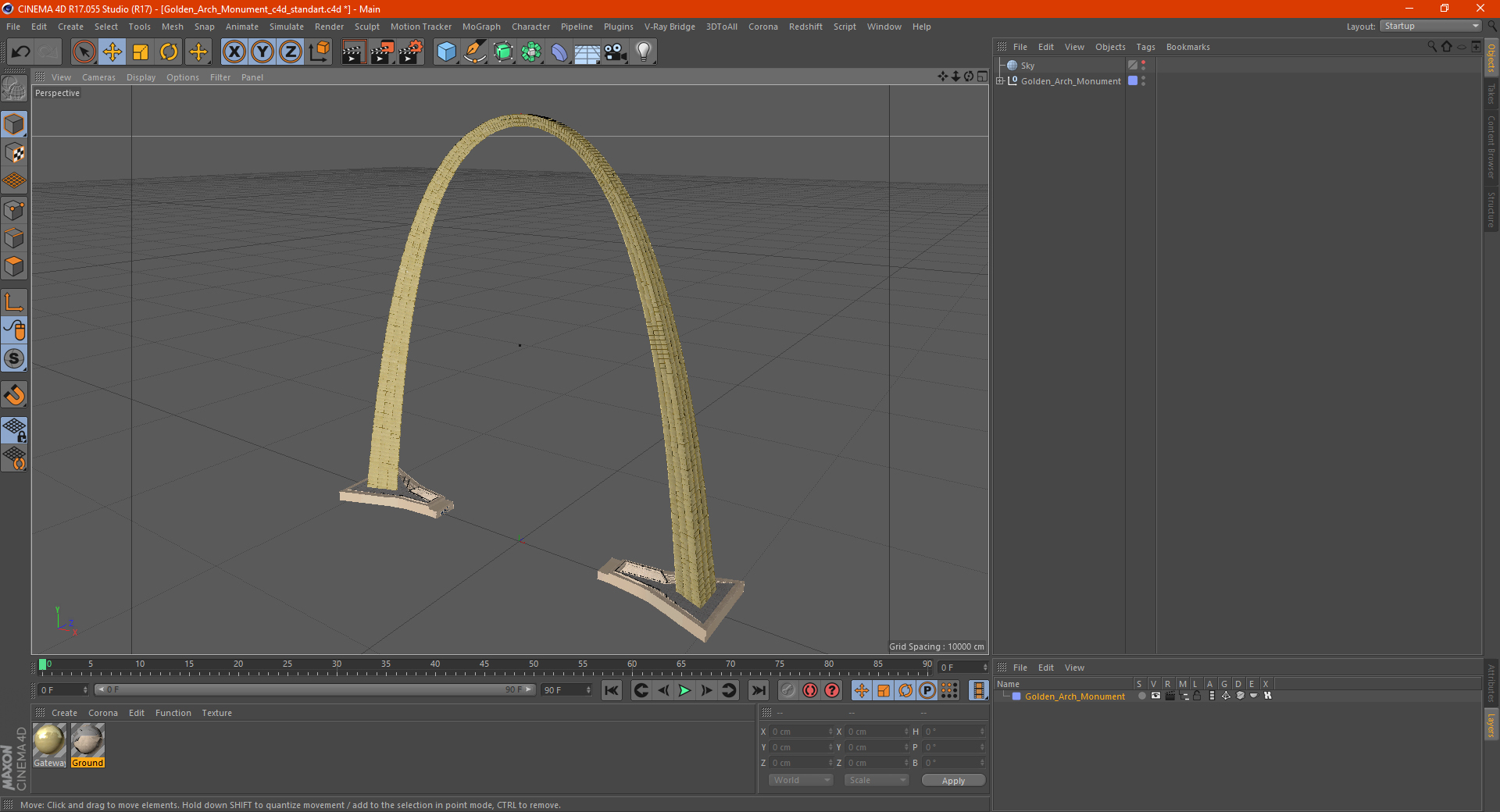
Task: Add a camera object
Action: (x=616, y=52)
